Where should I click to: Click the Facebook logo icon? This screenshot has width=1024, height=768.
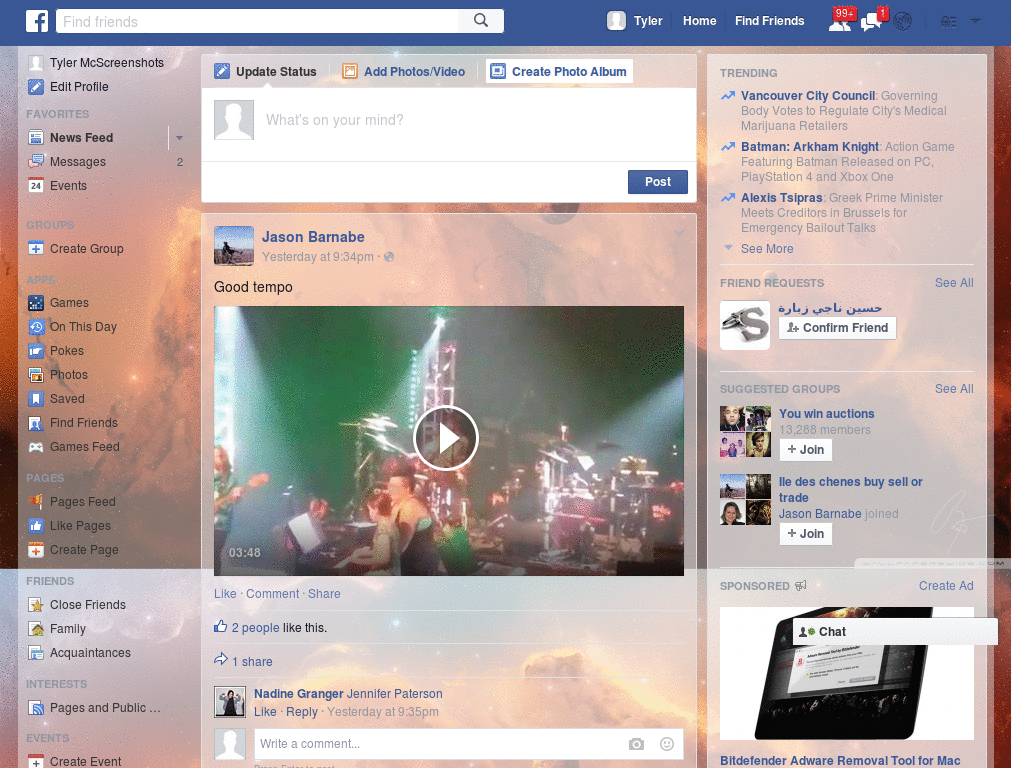(x=37, y=21)
